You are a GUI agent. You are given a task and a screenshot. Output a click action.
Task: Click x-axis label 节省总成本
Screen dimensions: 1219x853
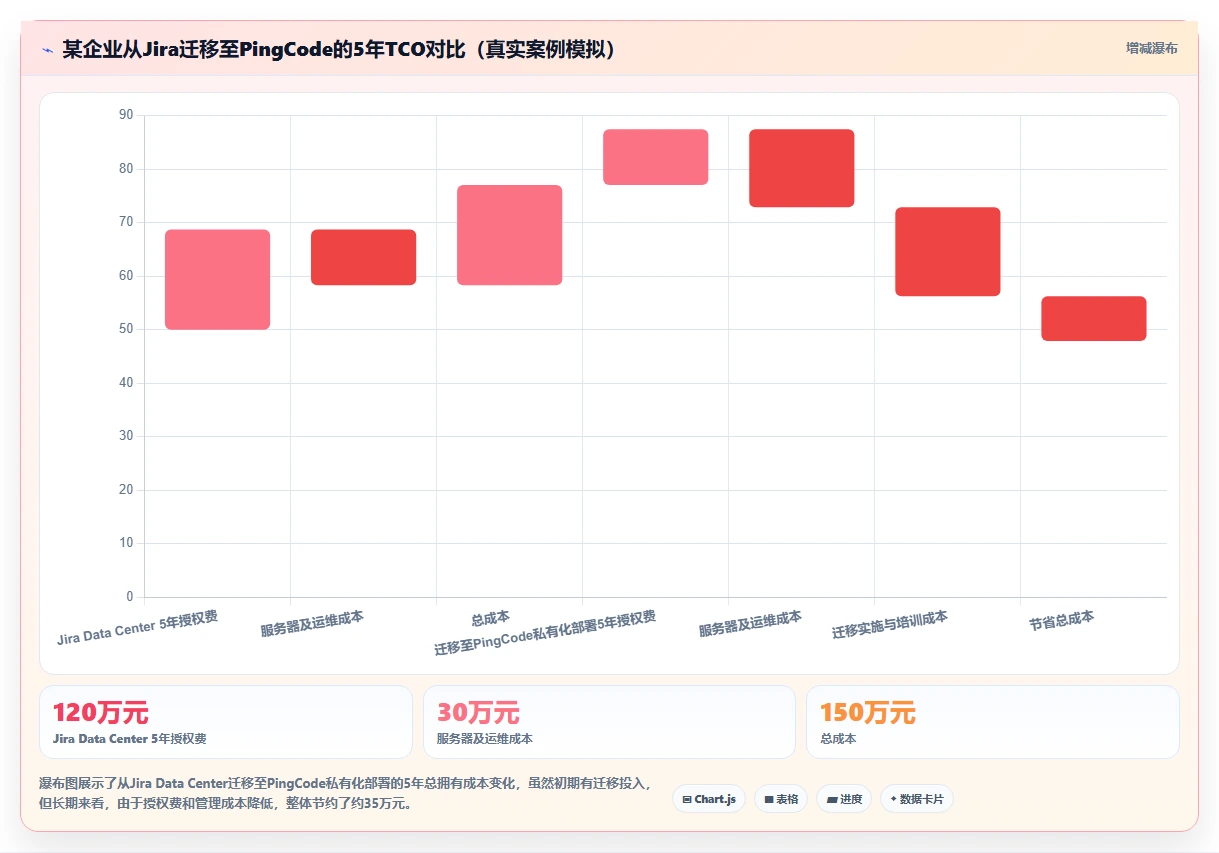coord(1061,621)
